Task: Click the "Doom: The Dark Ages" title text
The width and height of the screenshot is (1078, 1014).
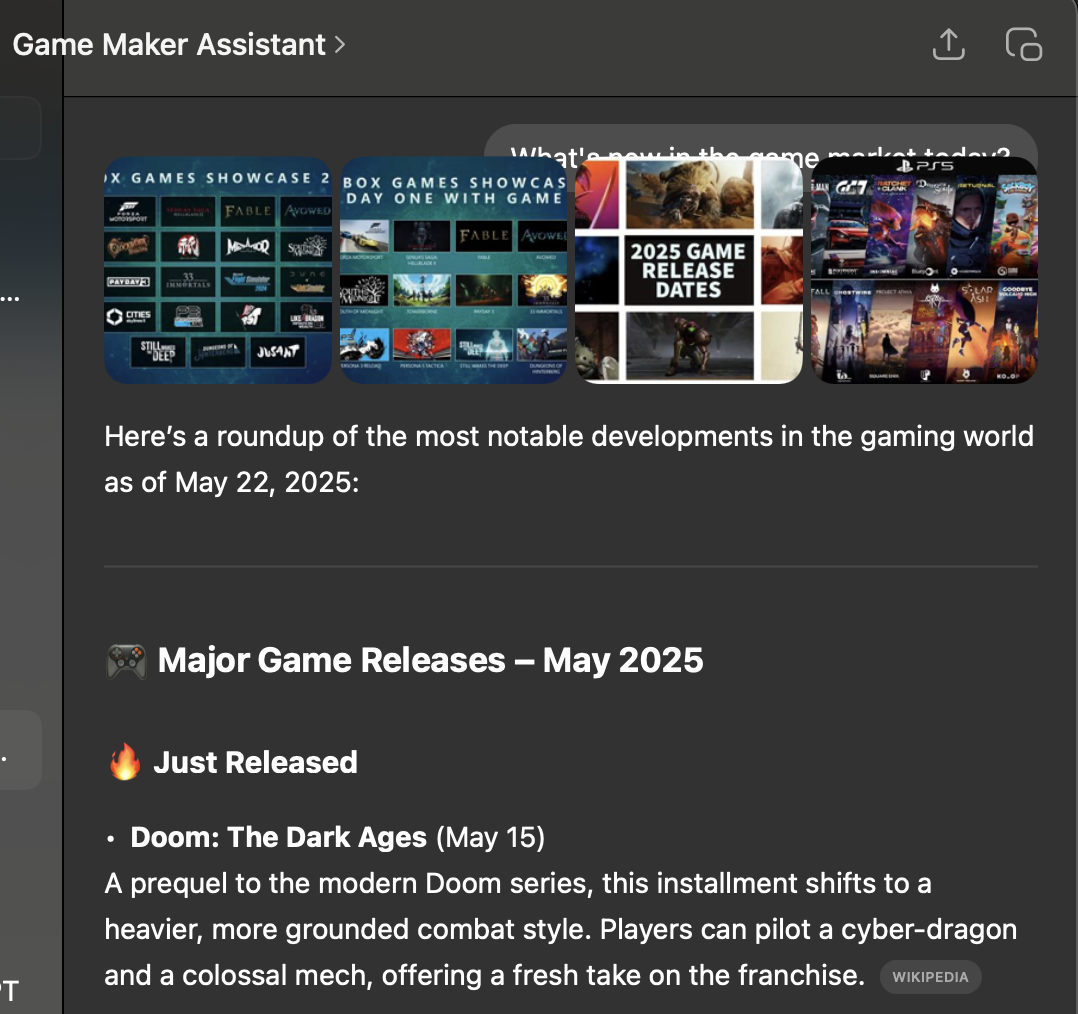Action: point(278,837)
